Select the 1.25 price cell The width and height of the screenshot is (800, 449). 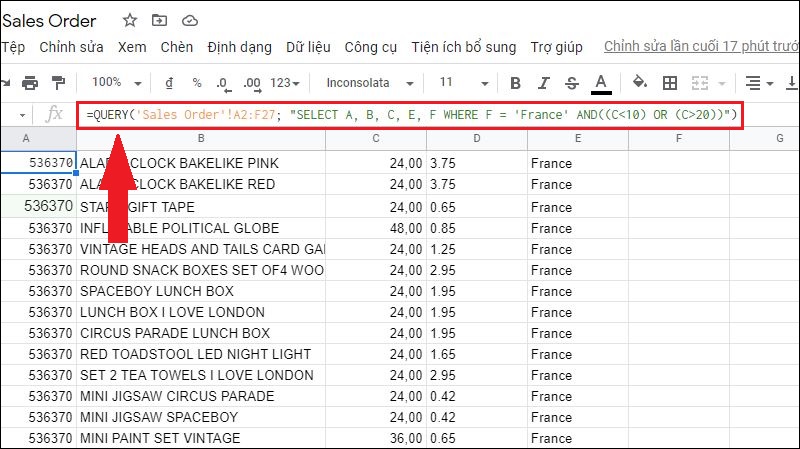pyautogui.click(x=477, y=249)
